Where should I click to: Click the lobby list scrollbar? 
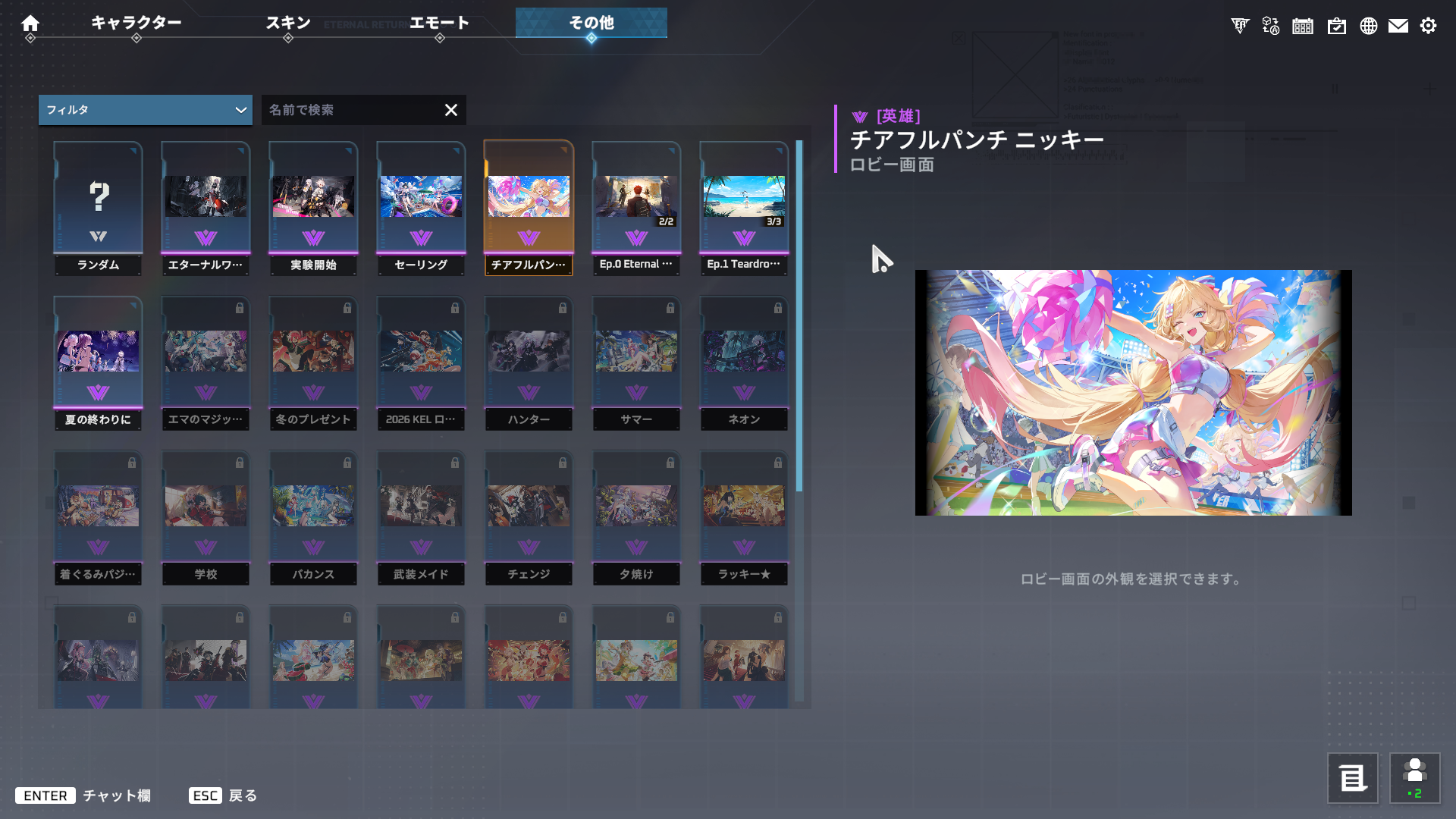pos(799,315)
